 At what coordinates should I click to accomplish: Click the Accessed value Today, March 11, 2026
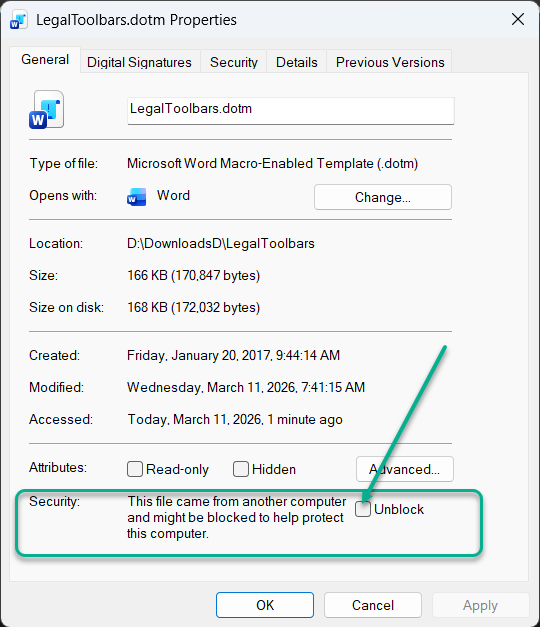point(235,419)
